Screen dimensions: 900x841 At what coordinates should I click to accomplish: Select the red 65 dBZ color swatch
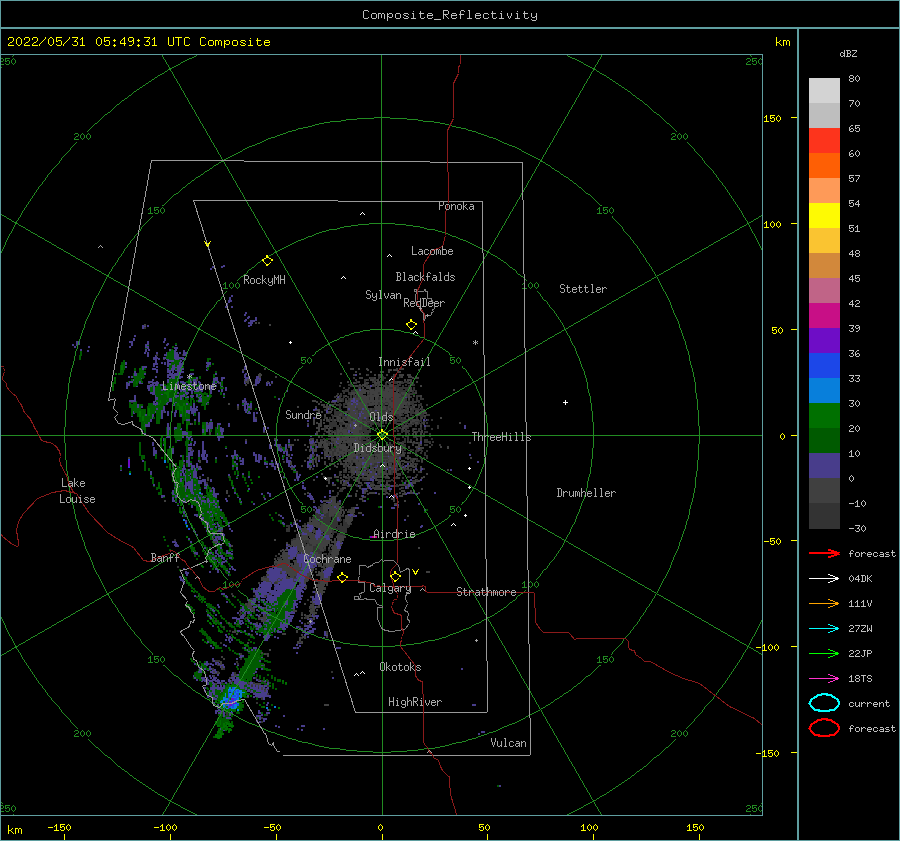[x=824, y=141]
